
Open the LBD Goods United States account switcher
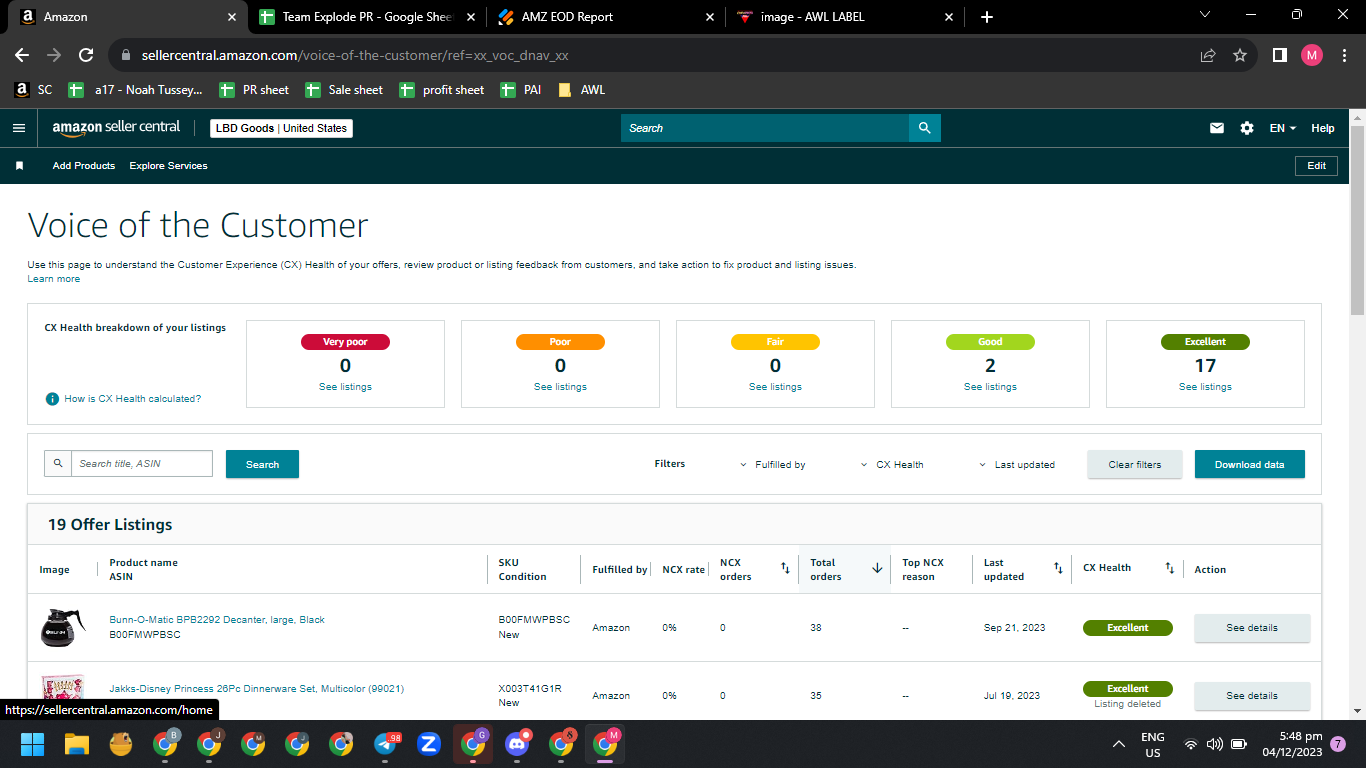pos(281,128)
